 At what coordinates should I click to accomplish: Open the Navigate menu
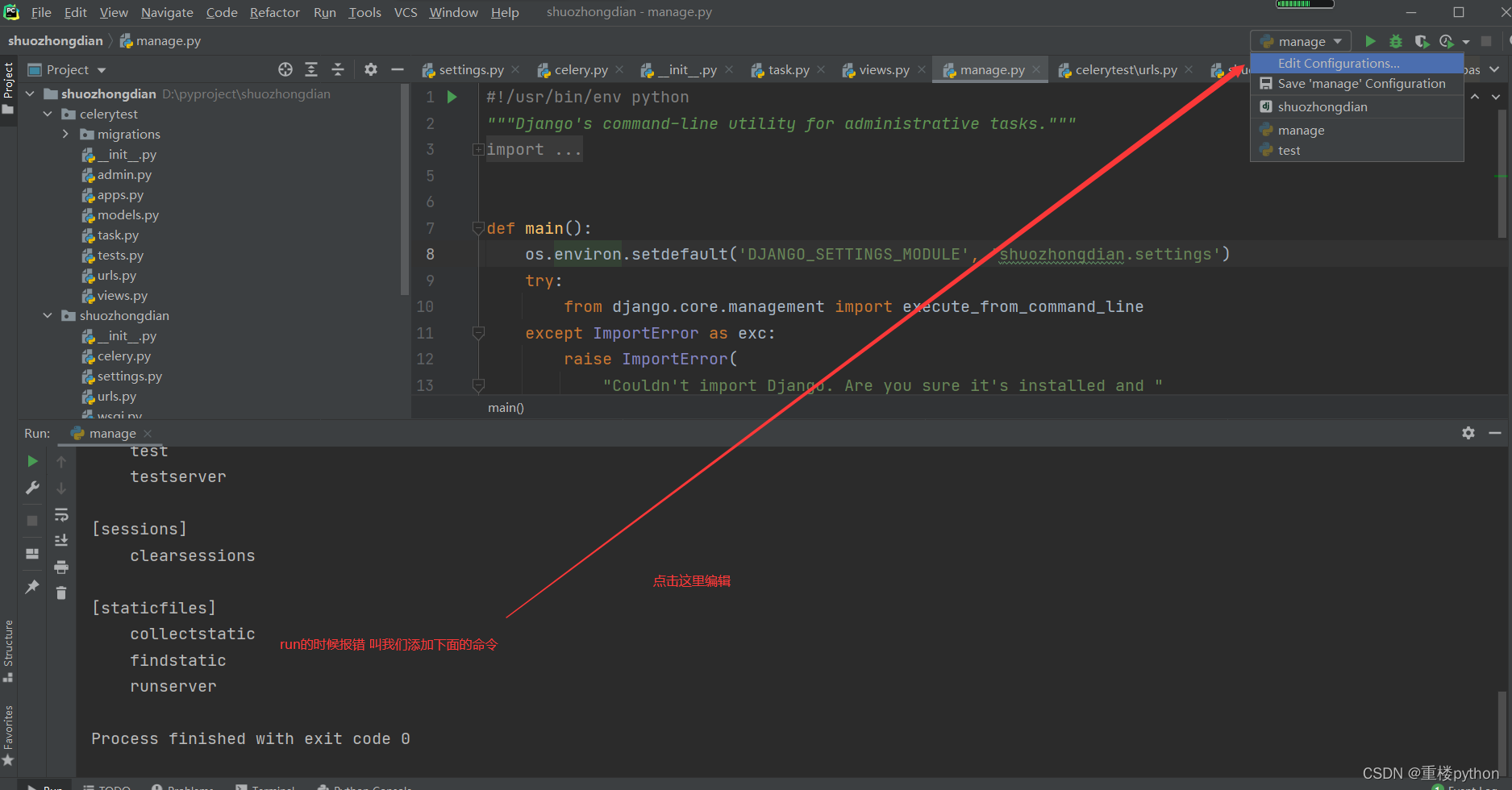pos(167,12)
